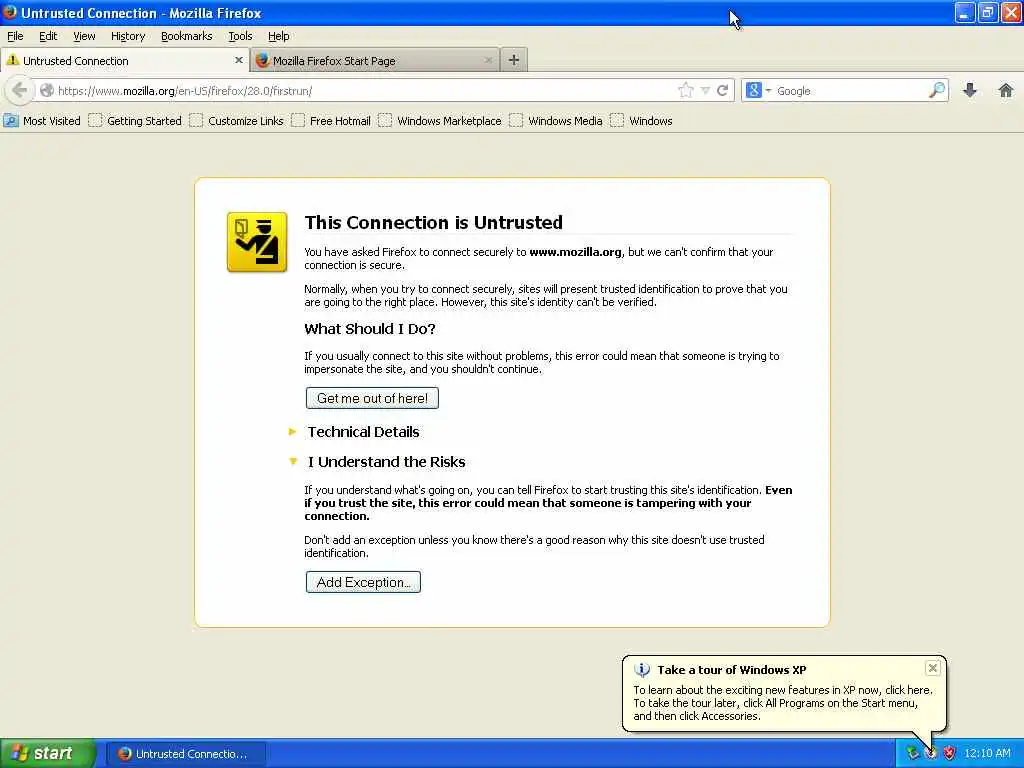Click the 12:10 AM system clock
The width and height of the screenshot is (1024, 768).
tap(987, 753)
